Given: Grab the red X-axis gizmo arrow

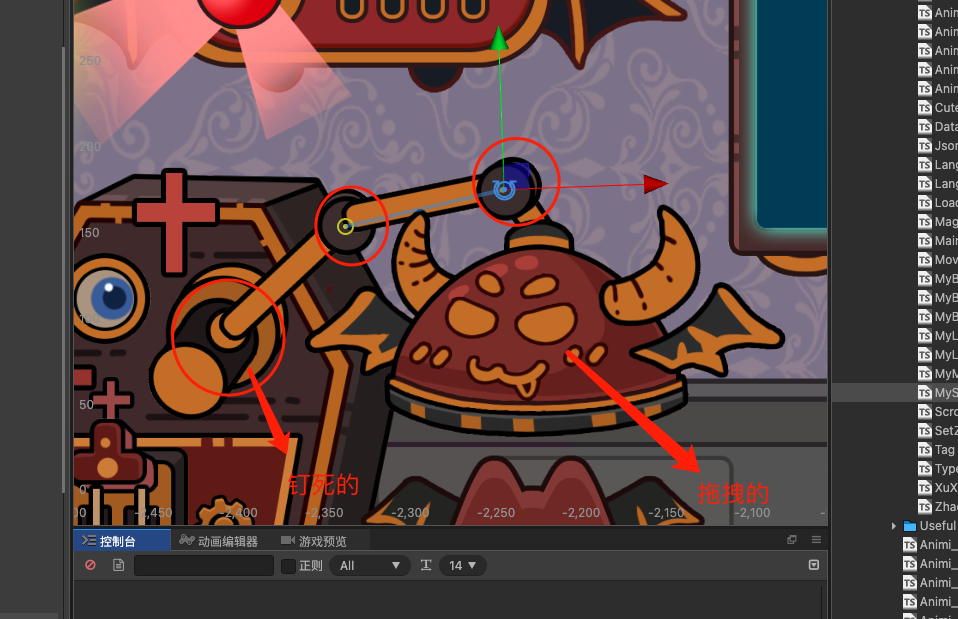Looking at the screenshot, I should (x=656, y=184).
